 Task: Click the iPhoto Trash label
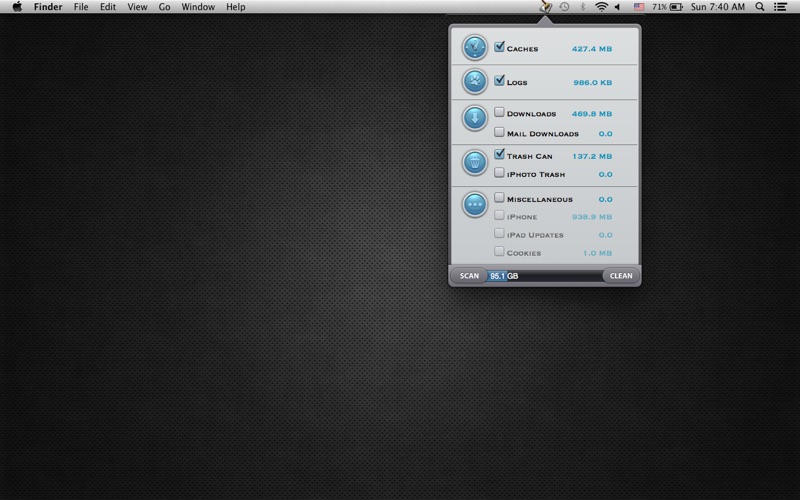tap(536, 174)
